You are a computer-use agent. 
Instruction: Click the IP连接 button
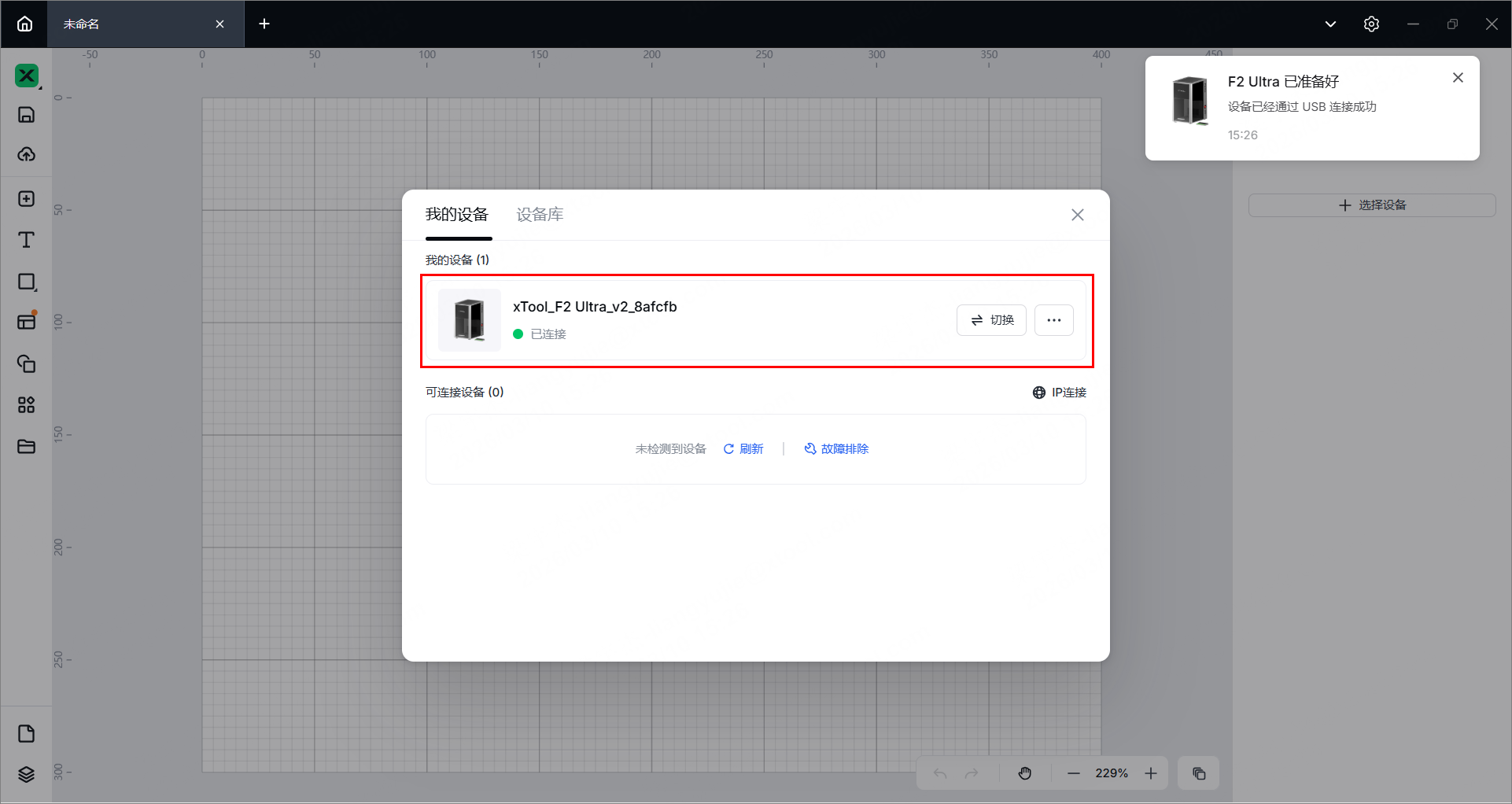[1060, 393]
